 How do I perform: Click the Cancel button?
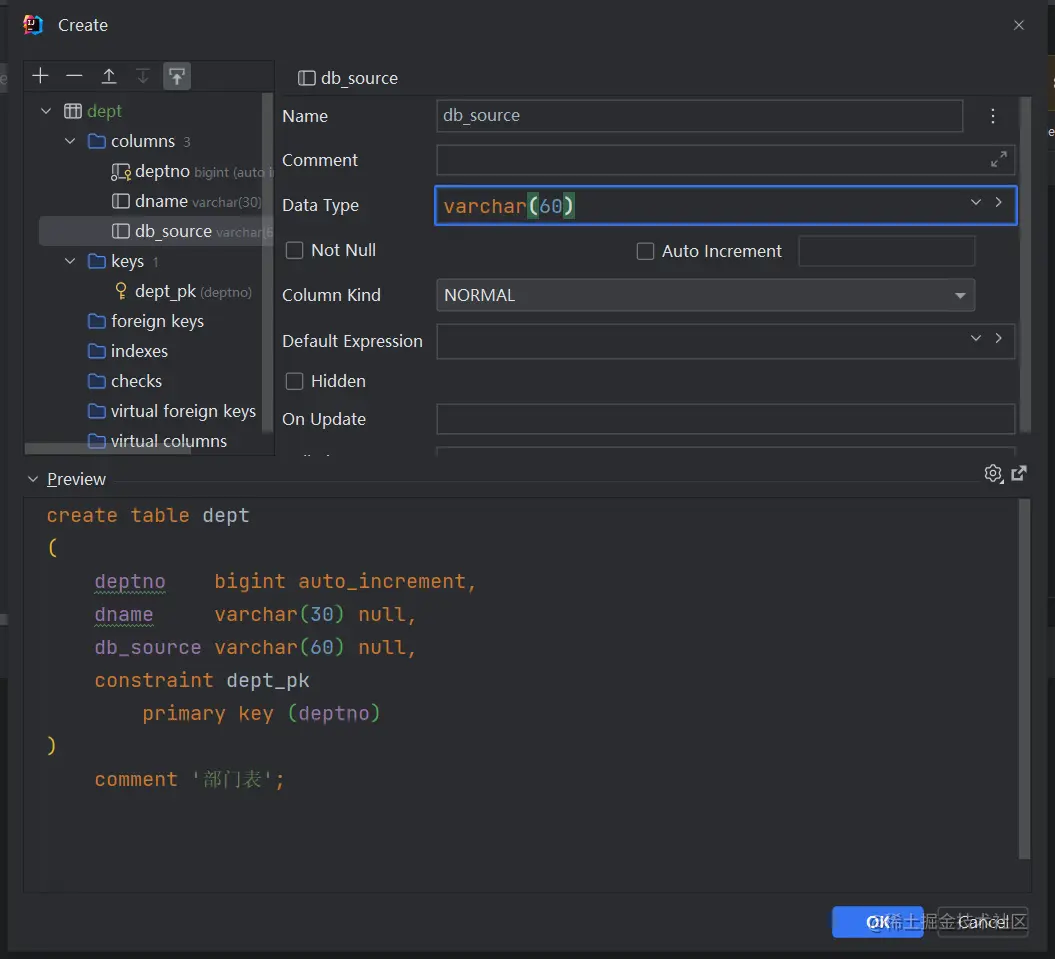(983, 922)
